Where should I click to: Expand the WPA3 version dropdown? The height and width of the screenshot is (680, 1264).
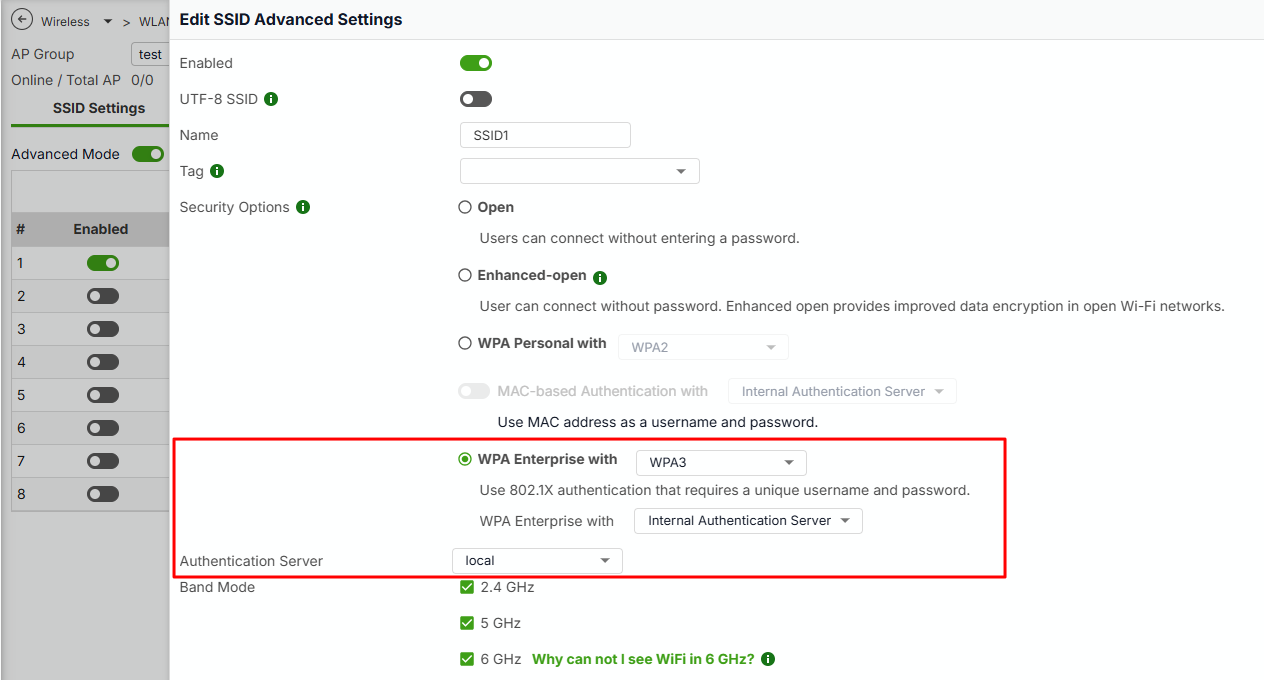tap(721, 463)
